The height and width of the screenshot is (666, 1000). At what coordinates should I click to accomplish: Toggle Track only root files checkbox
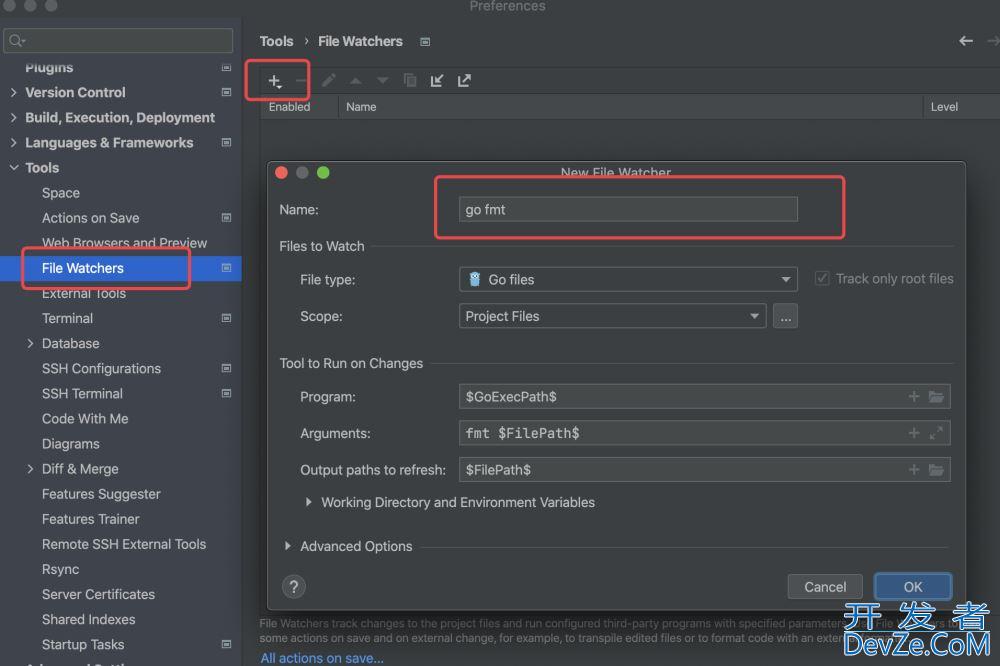822,279
